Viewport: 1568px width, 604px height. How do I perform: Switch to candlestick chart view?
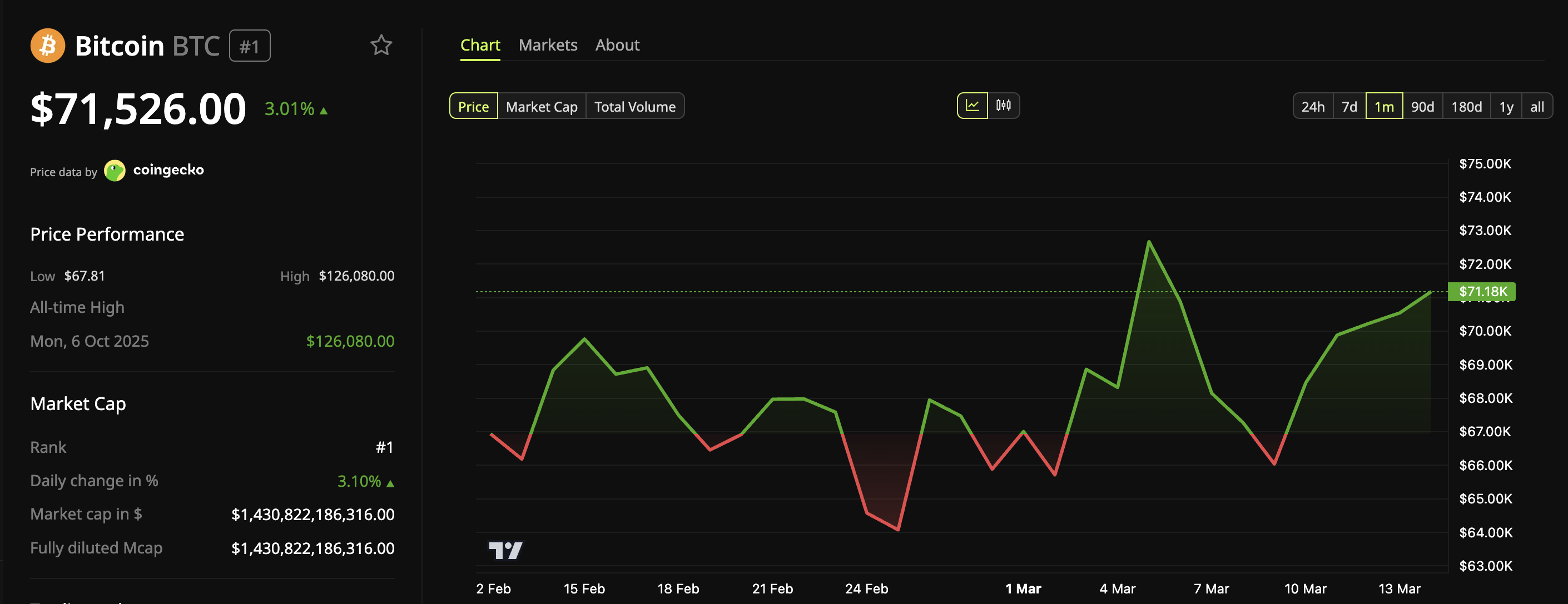[x=1003, y=105]
